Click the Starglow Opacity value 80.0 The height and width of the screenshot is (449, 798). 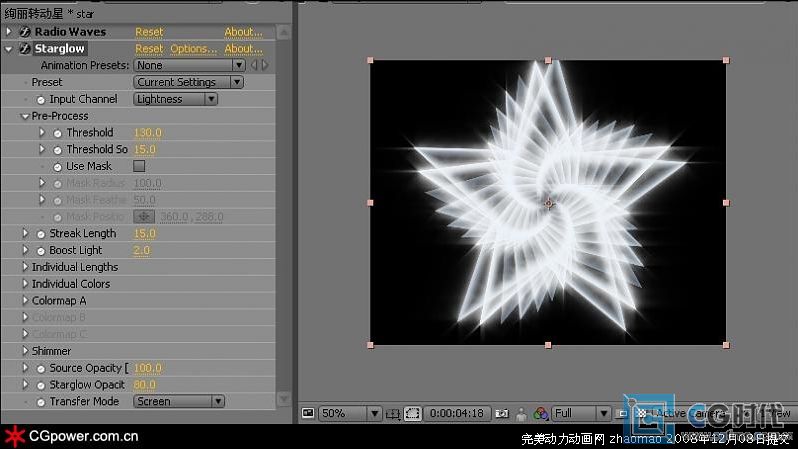click(145, 385)
